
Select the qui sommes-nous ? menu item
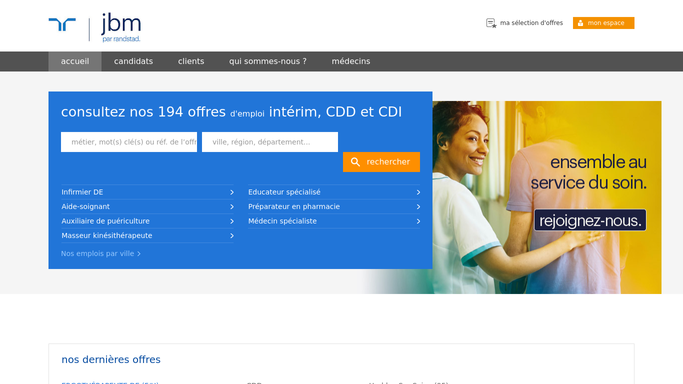(268, 61)
